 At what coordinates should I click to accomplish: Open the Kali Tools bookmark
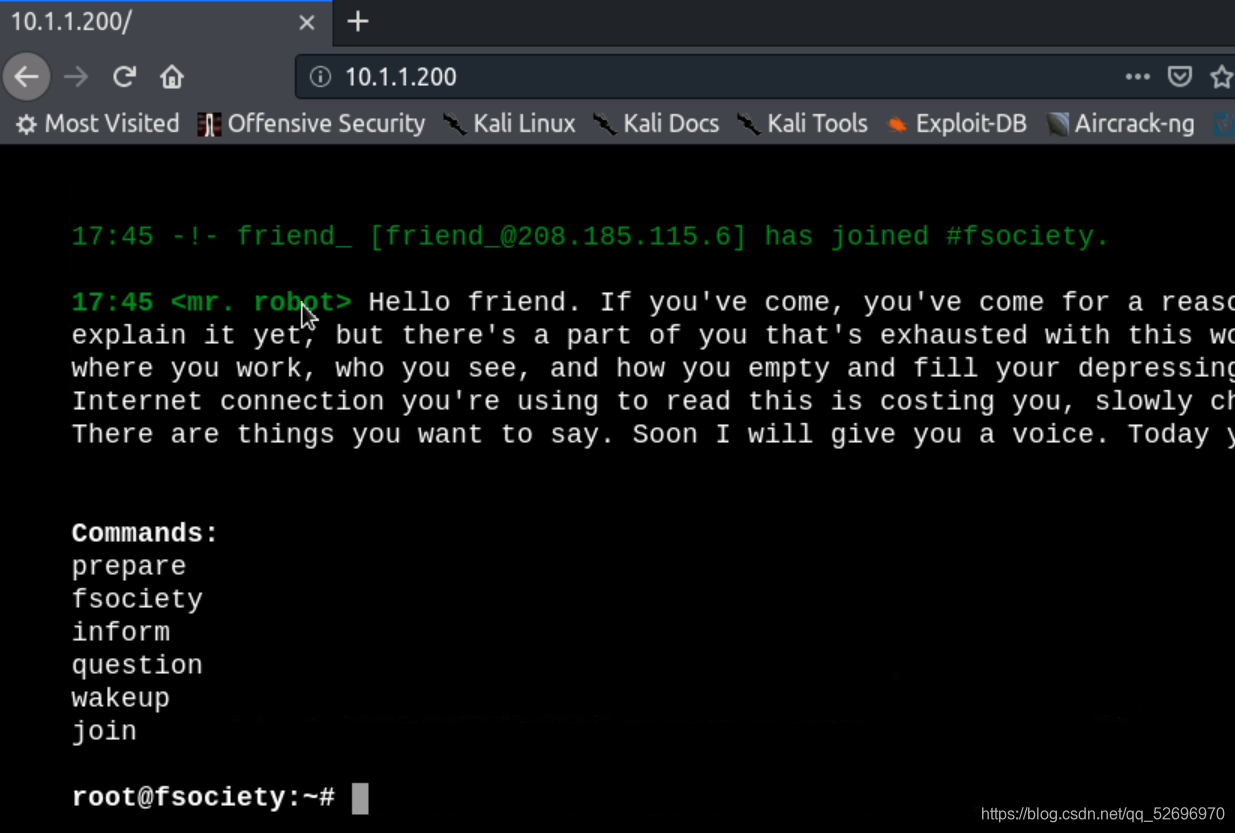click(802, 124)
